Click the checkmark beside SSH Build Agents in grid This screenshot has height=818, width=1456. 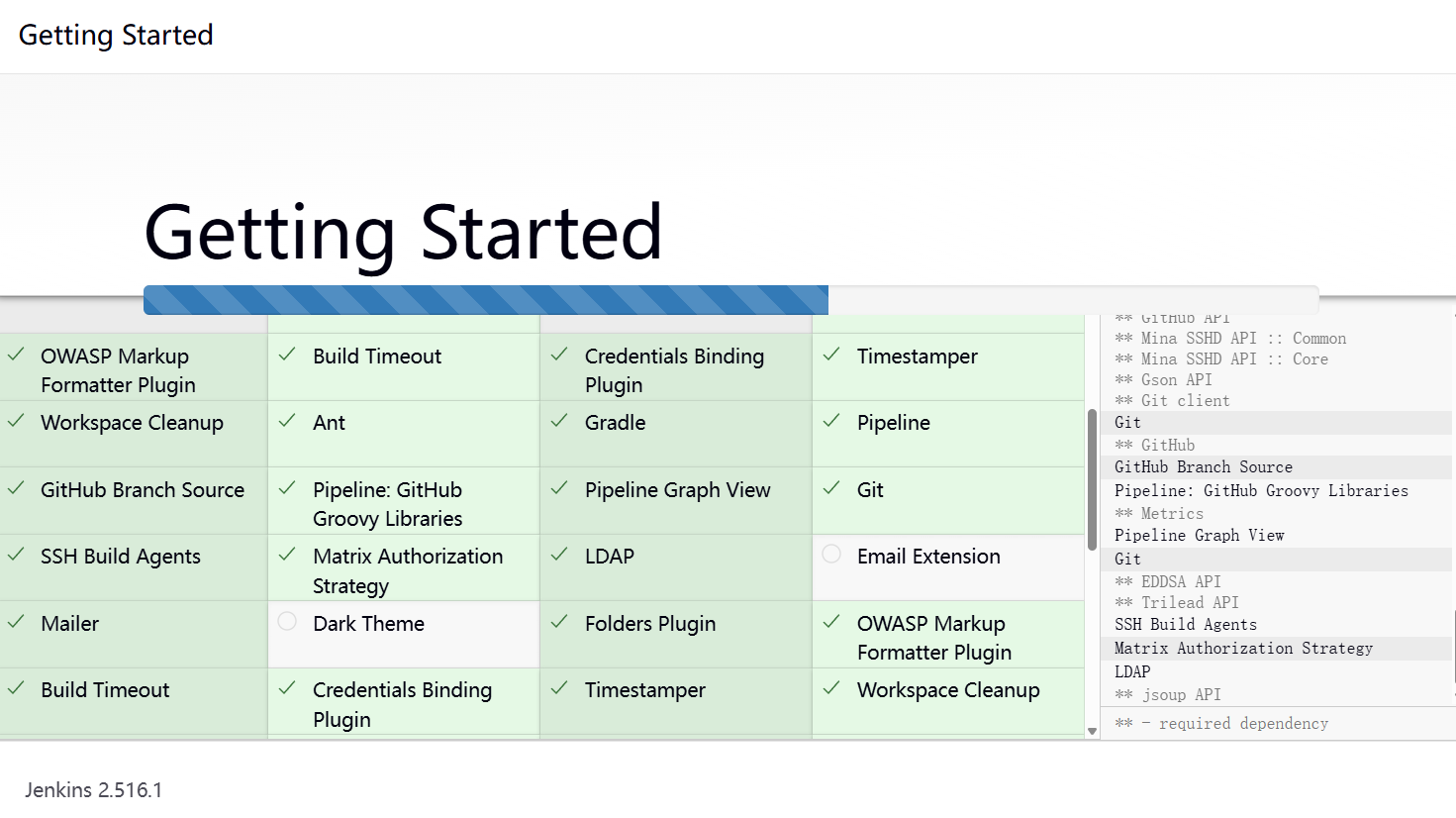[x=16, y=555]
